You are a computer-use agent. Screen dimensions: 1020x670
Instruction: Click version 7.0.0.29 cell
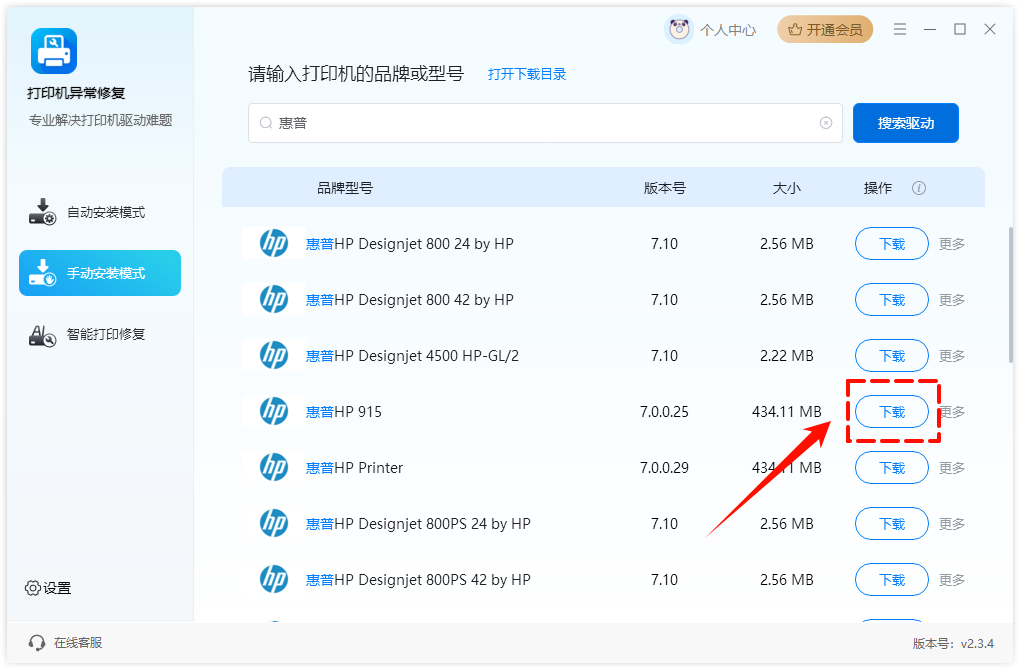[x=664, y=468]
